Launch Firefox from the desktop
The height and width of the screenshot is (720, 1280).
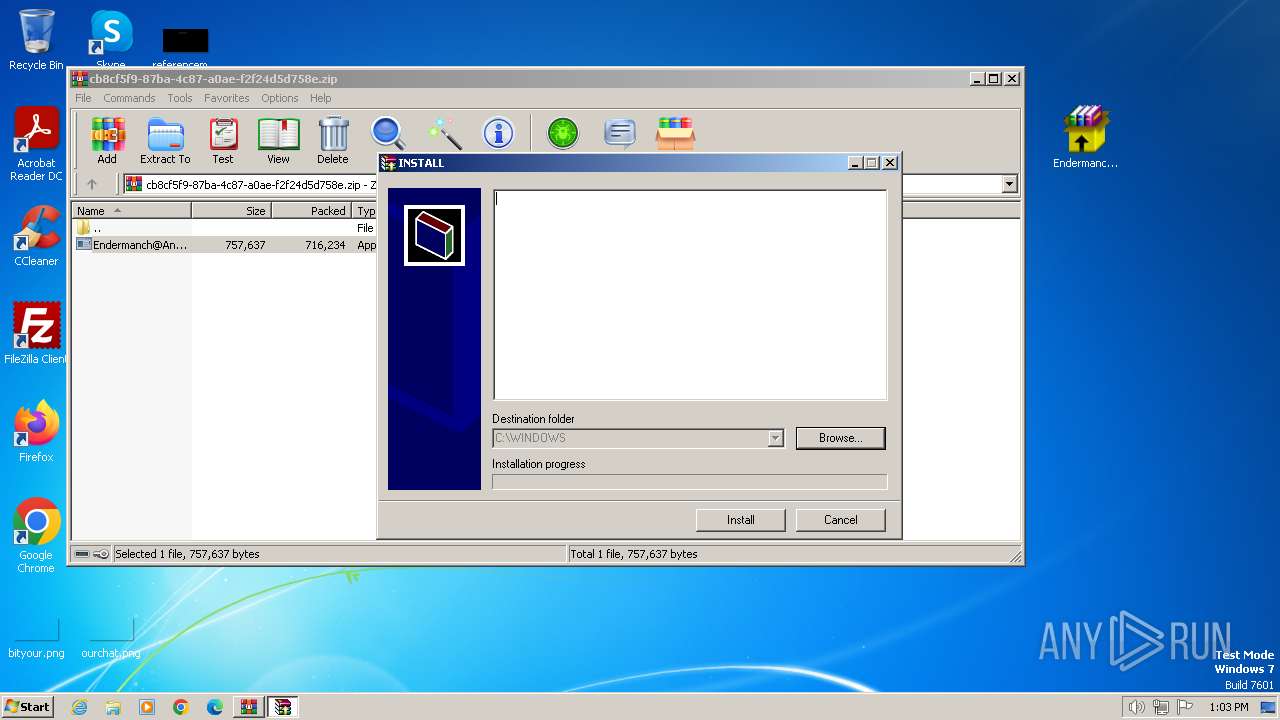point(36,431)
